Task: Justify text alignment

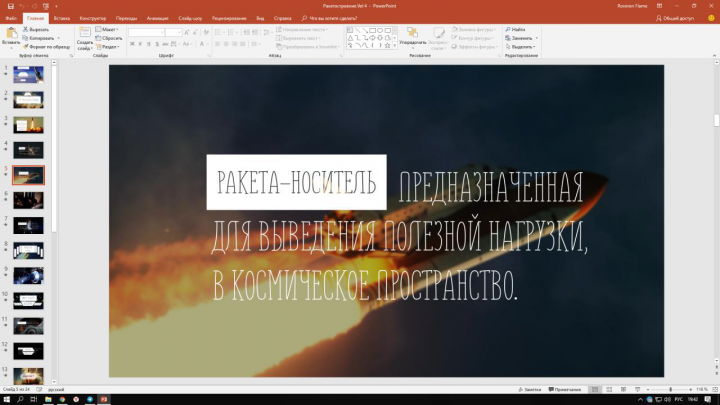Action: click(x=242, y=44)
